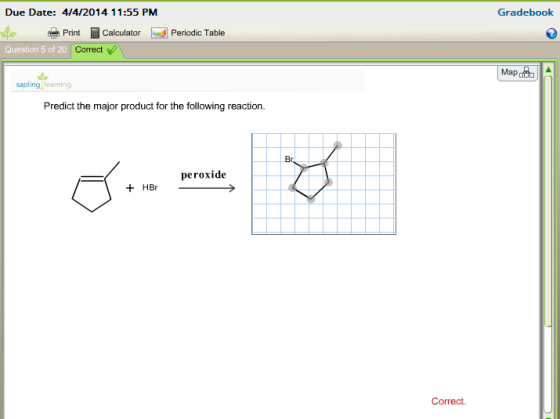This screenshot has width=560, height=419.
Task: Click the green sapling leaf icon
Action: point(8,33)
